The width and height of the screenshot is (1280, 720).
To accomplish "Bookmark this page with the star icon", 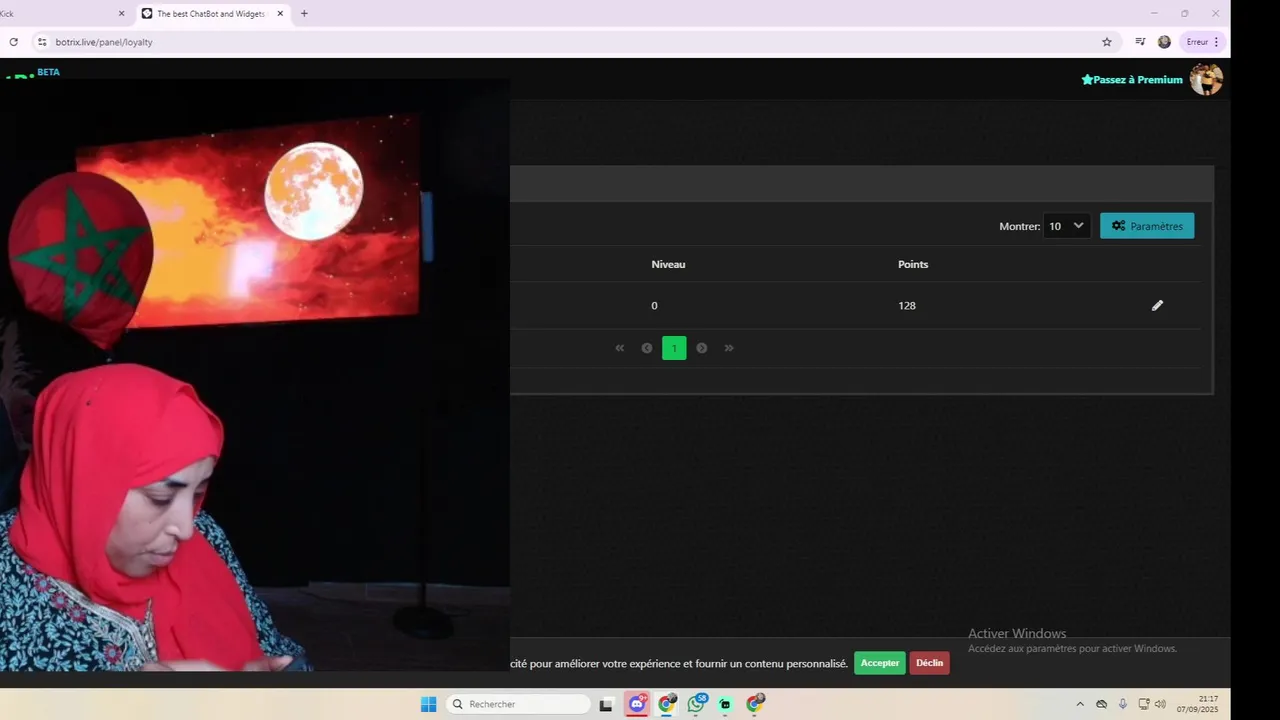I will [1107, 42].
